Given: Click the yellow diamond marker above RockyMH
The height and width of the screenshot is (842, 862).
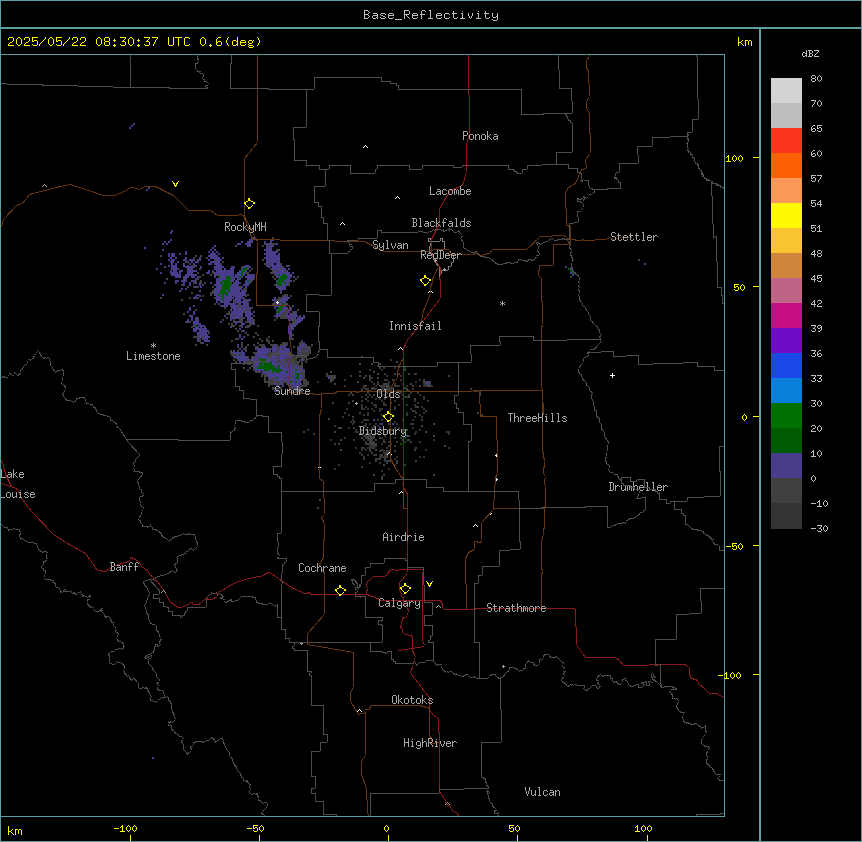Looking at the screenshot, I should click(x=250, y=204).
